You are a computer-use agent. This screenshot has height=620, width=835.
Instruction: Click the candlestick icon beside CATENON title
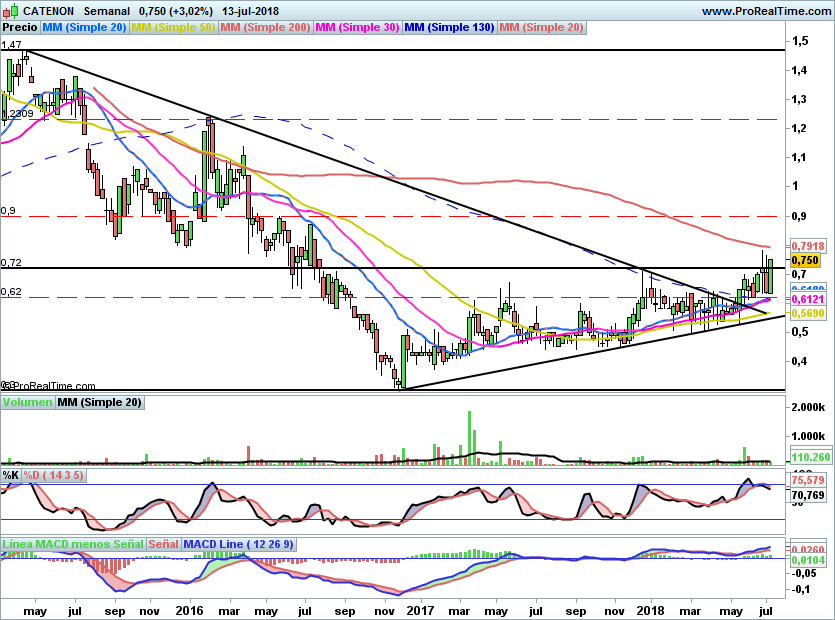click(x=11, y=11)
